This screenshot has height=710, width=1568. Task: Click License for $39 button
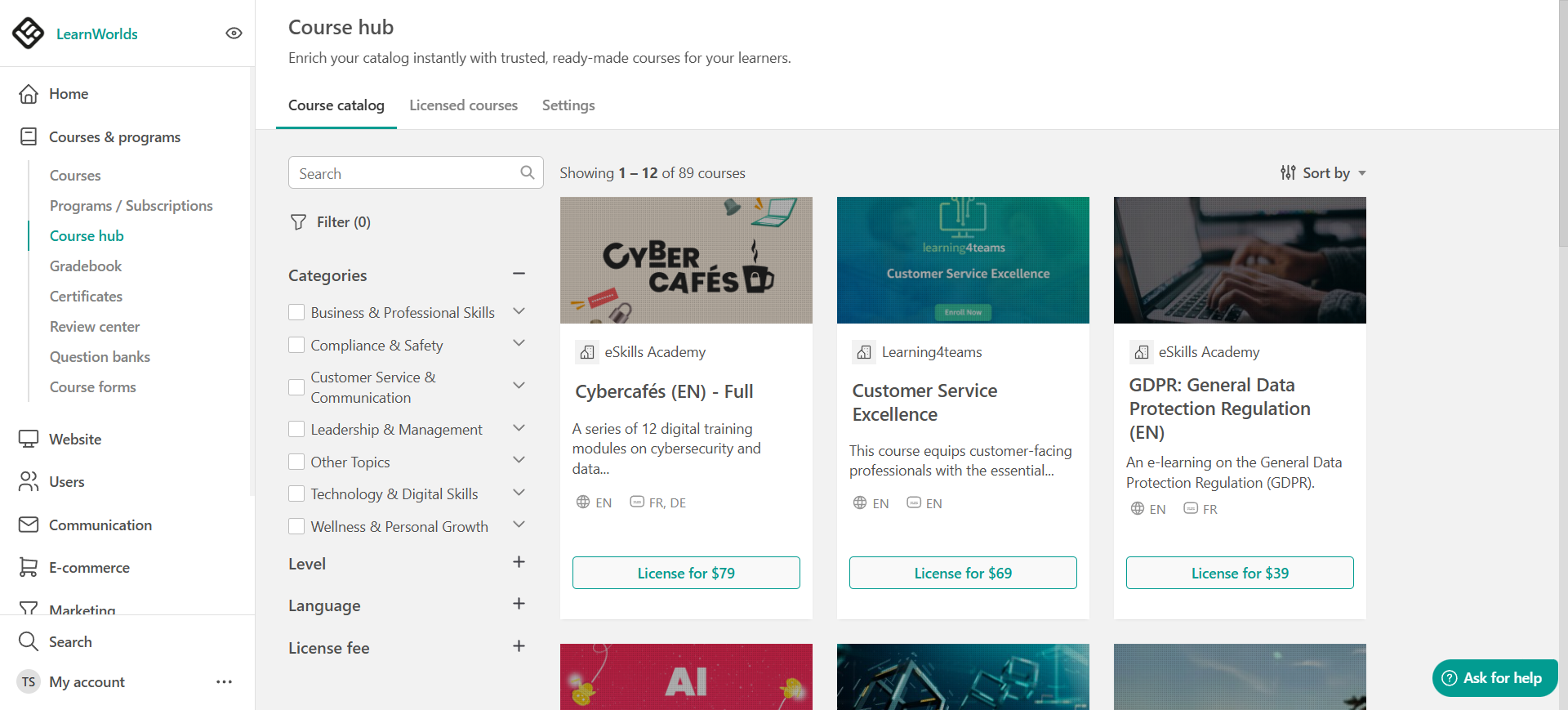1240,573
